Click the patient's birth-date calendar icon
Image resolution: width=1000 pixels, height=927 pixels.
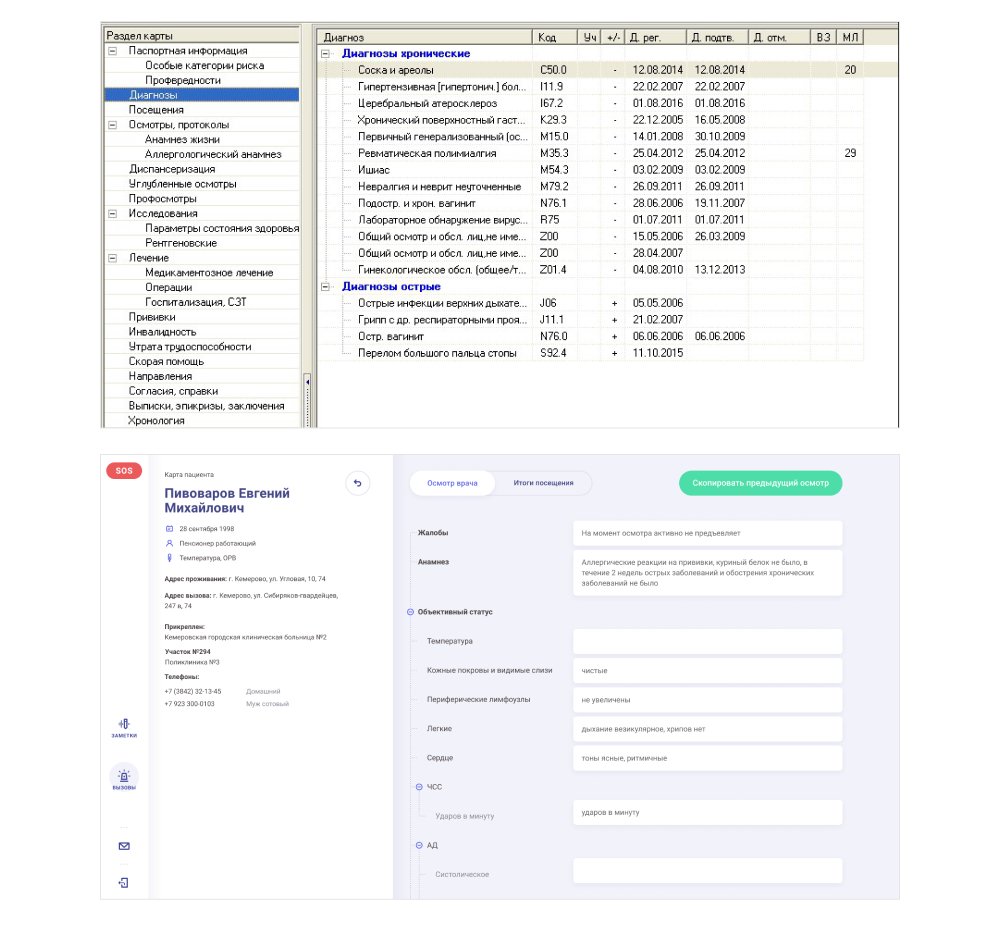169,529
